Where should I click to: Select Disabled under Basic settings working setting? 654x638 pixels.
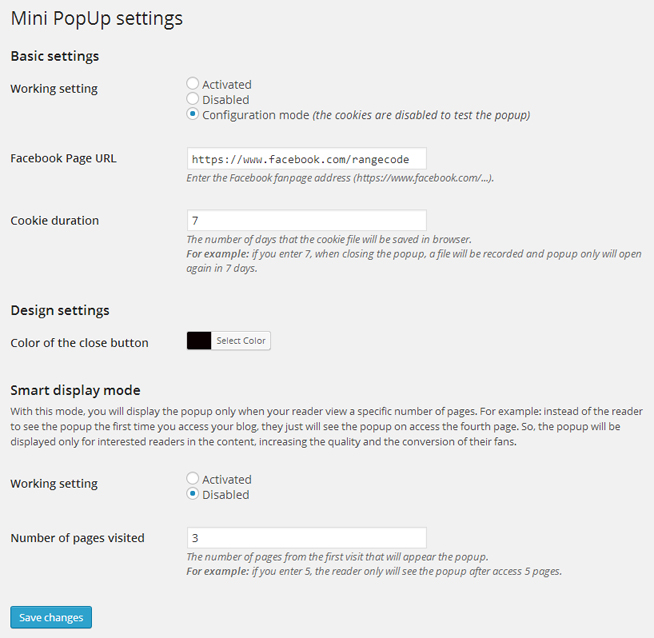click(x=192, y=99)
